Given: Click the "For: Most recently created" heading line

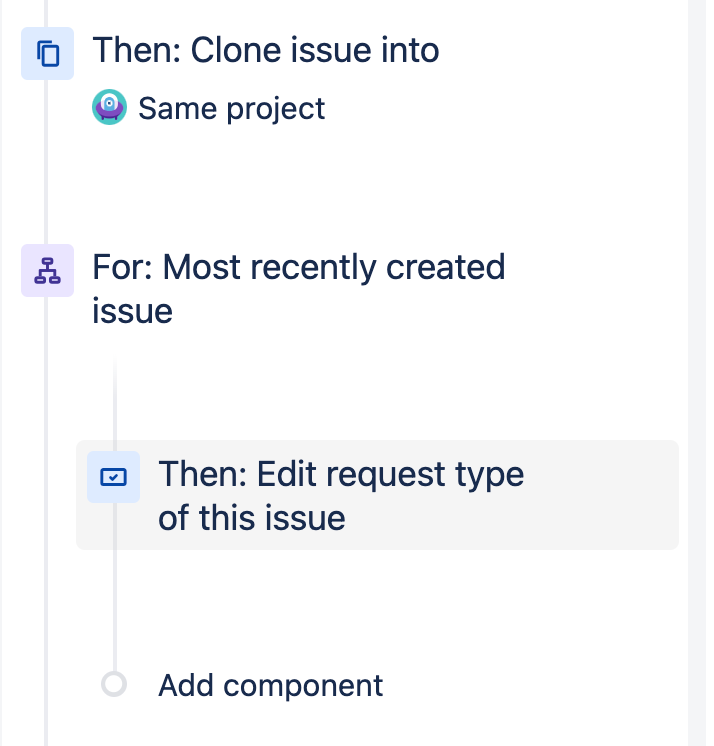Looking at the screenshot, I should (x=298, y=268).
